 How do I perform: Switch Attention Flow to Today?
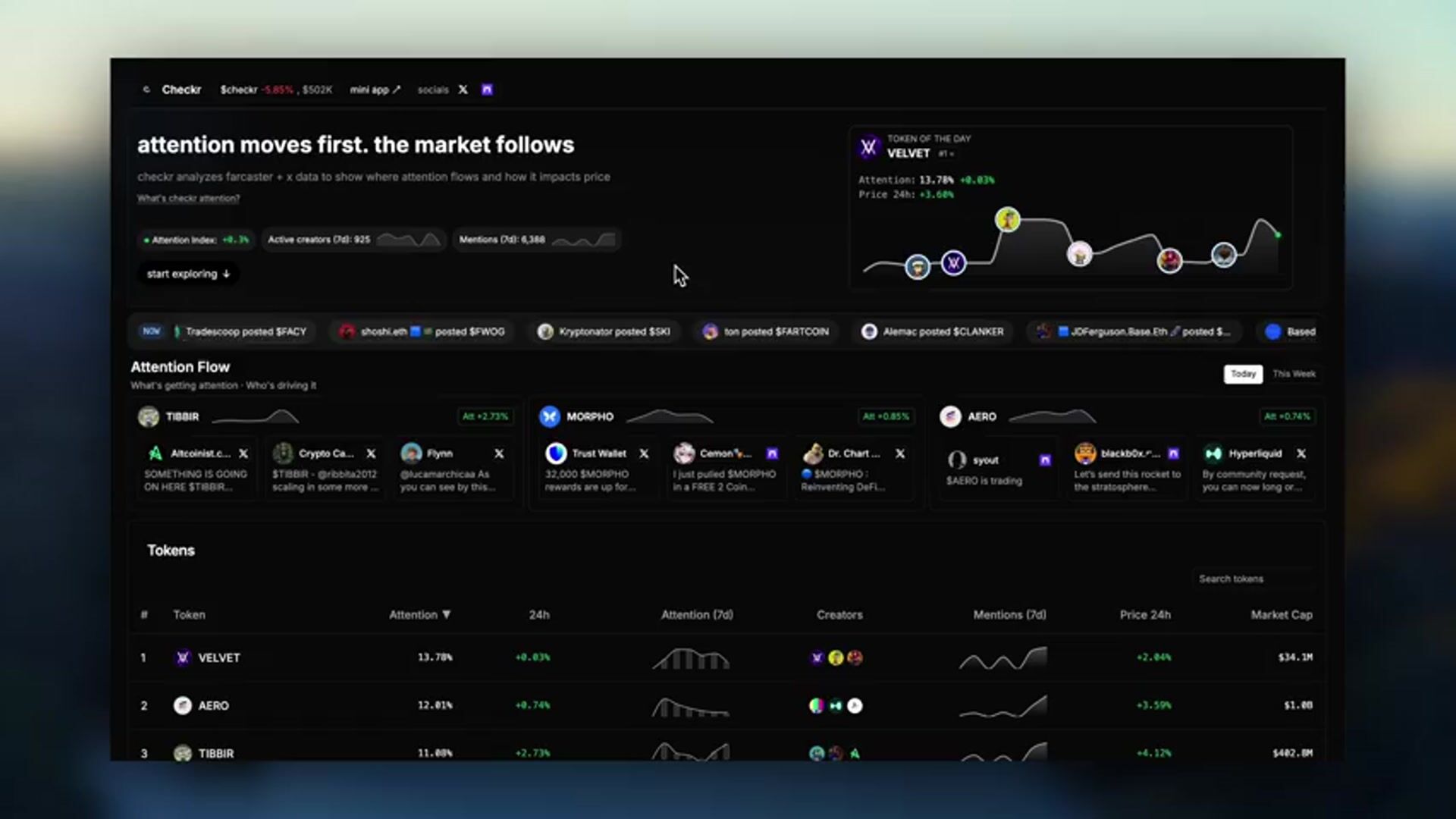[1243, 374]
